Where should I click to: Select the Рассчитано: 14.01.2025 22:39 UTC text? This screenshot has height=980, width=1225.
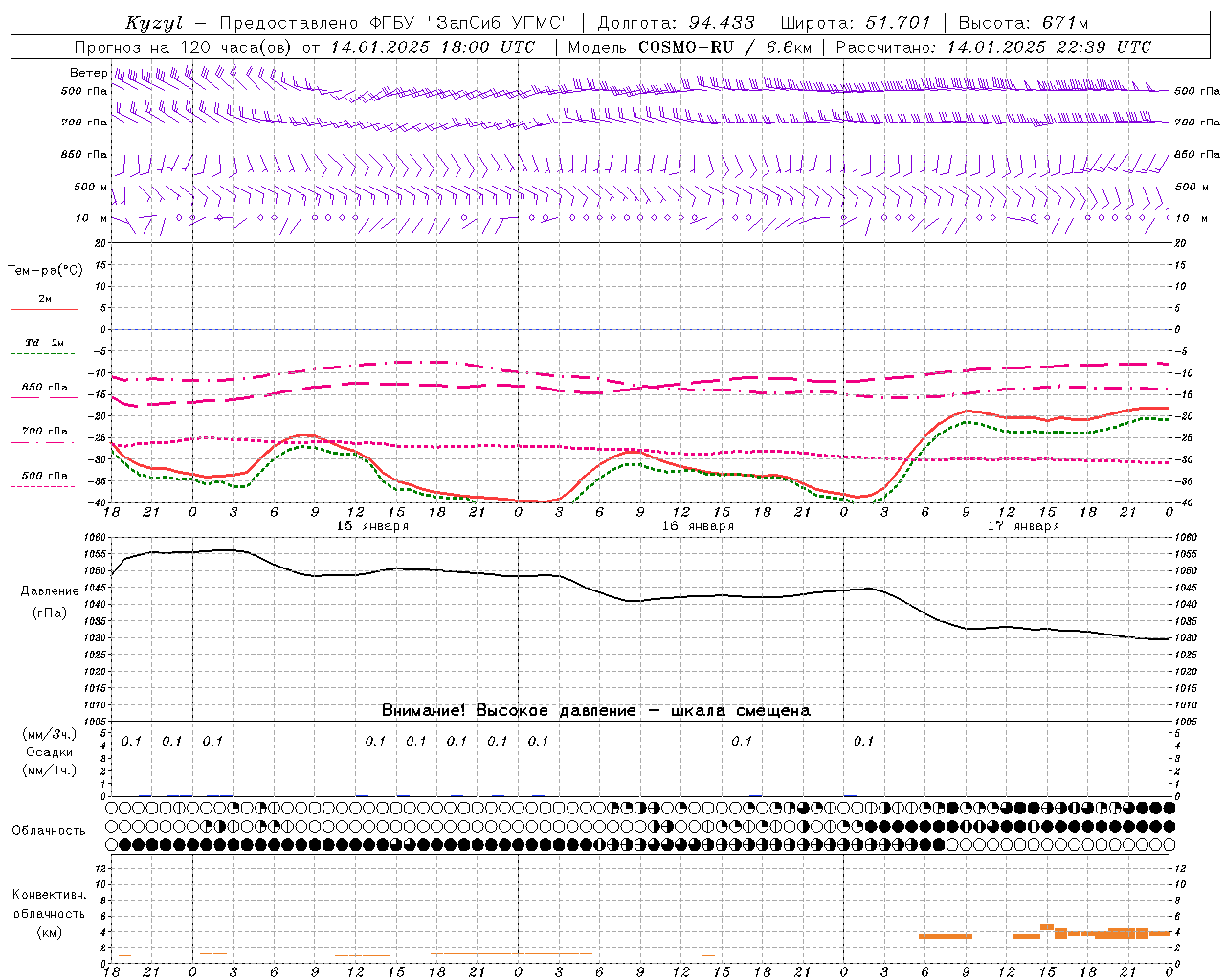(993, 47)
